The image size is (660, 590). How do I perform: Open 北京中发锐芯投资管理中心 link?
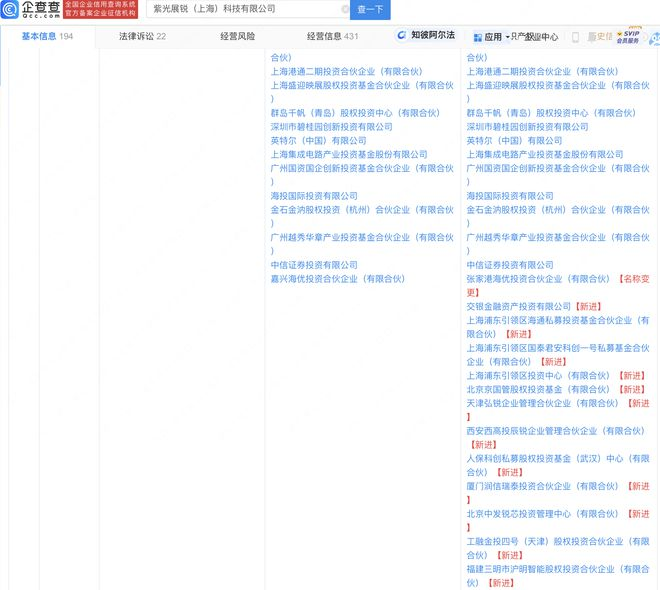(x=542, y=513)
